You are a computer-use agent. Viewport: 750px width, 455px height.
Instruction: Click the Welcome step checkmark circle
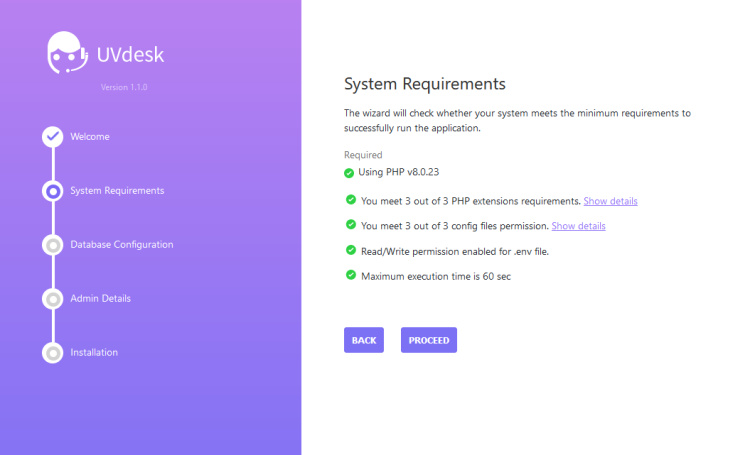53,137
